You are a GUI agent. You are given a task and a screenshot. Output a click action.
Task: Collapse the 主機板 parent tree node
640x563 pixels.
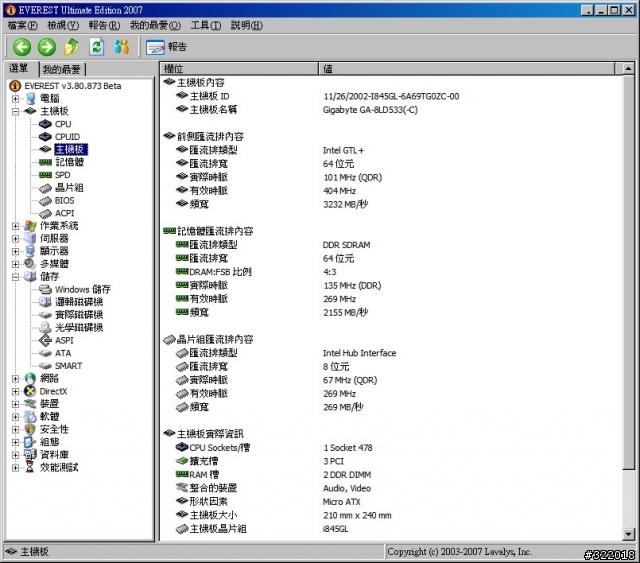pyautogui.click(x=16, y=111)
